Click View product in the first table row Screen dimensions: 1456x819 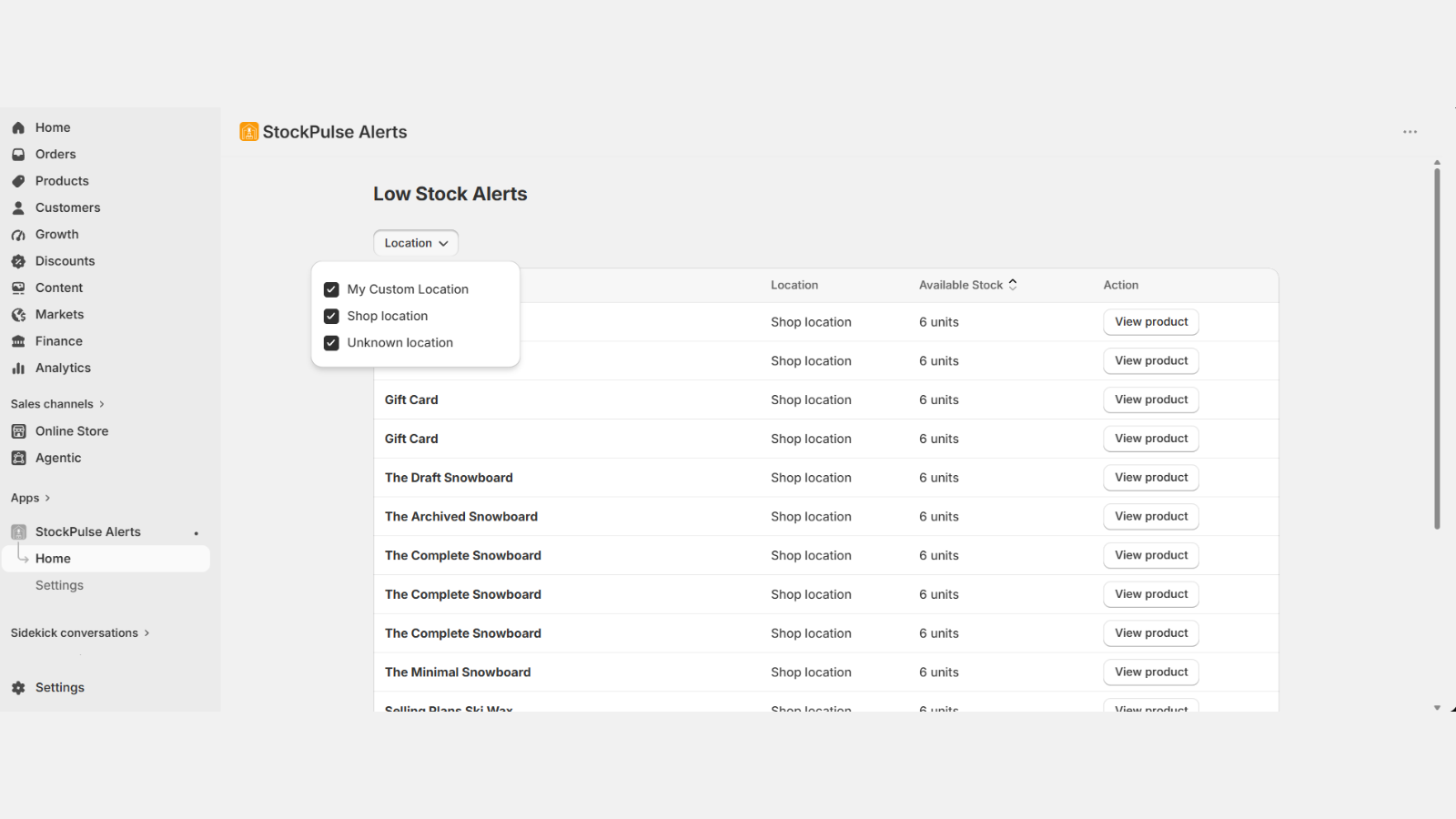(1151, 322)
